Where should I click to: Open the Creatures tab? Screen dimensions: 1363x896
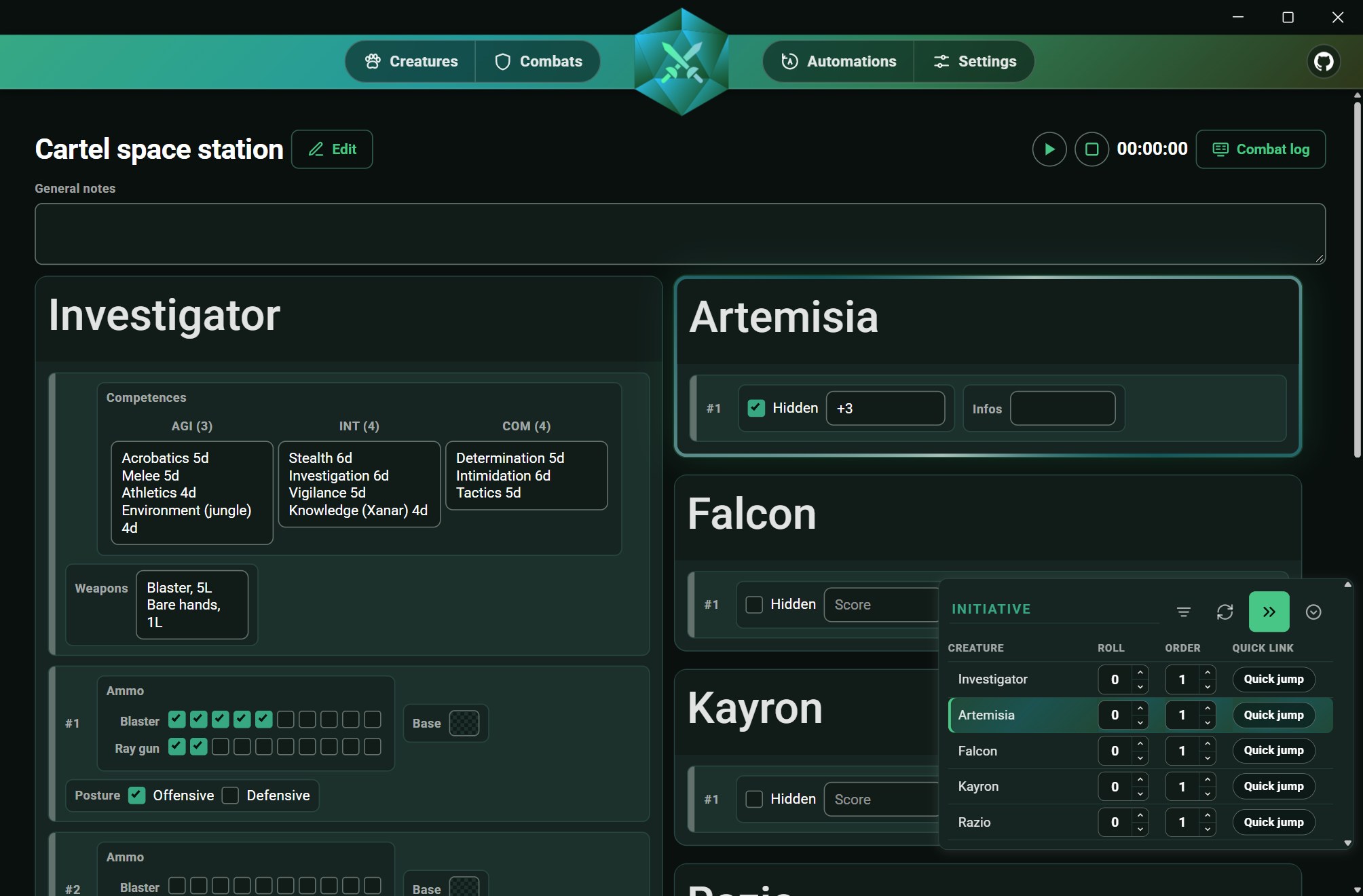[411, 62]
